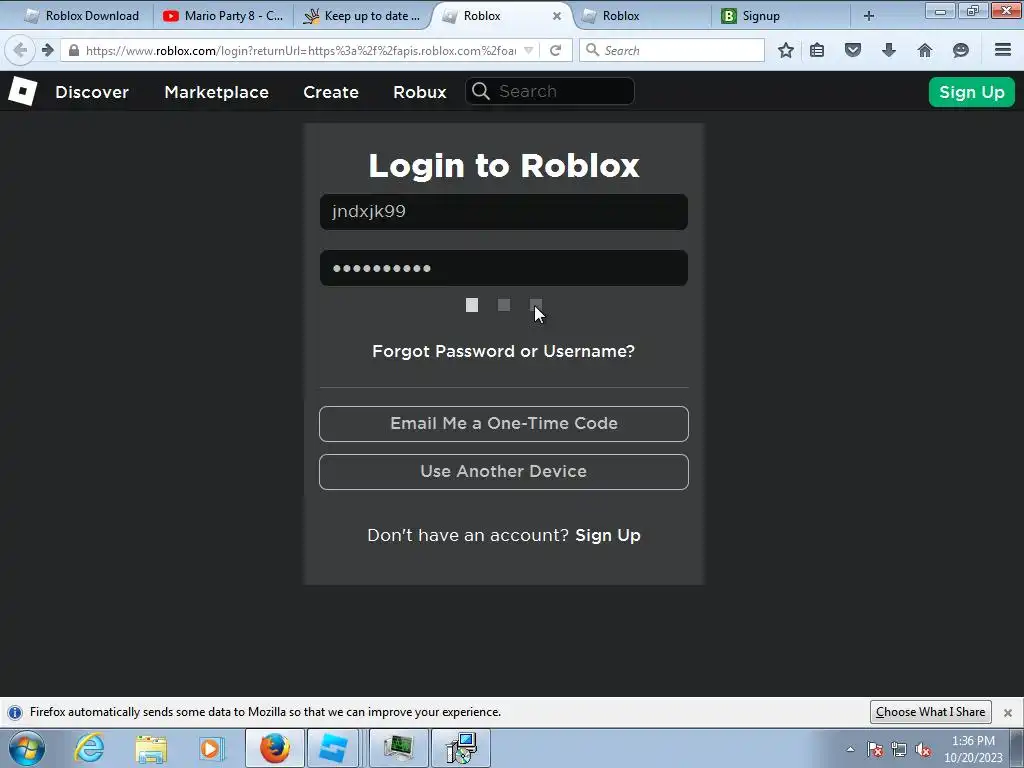Close the active Roblox tab

click(557, 16)
